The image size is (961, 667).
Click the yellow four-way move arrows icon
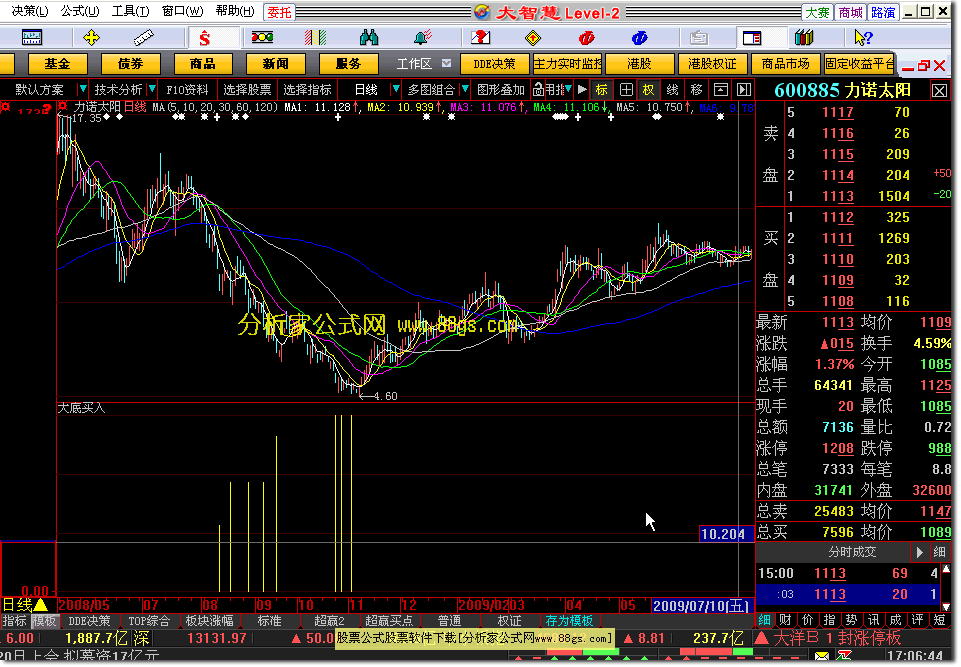91,38
